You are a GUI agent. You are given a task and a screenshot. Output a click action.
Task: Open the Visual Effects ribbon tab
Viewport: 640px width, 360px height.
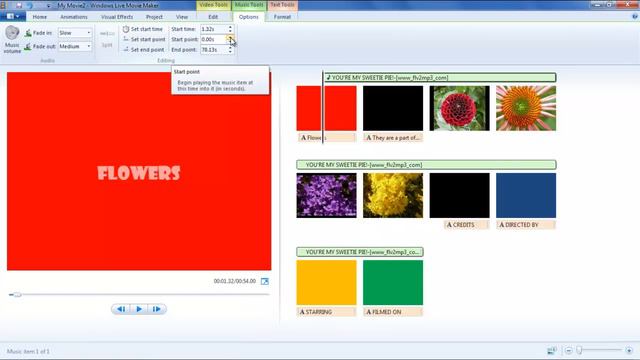pos(117,17)
